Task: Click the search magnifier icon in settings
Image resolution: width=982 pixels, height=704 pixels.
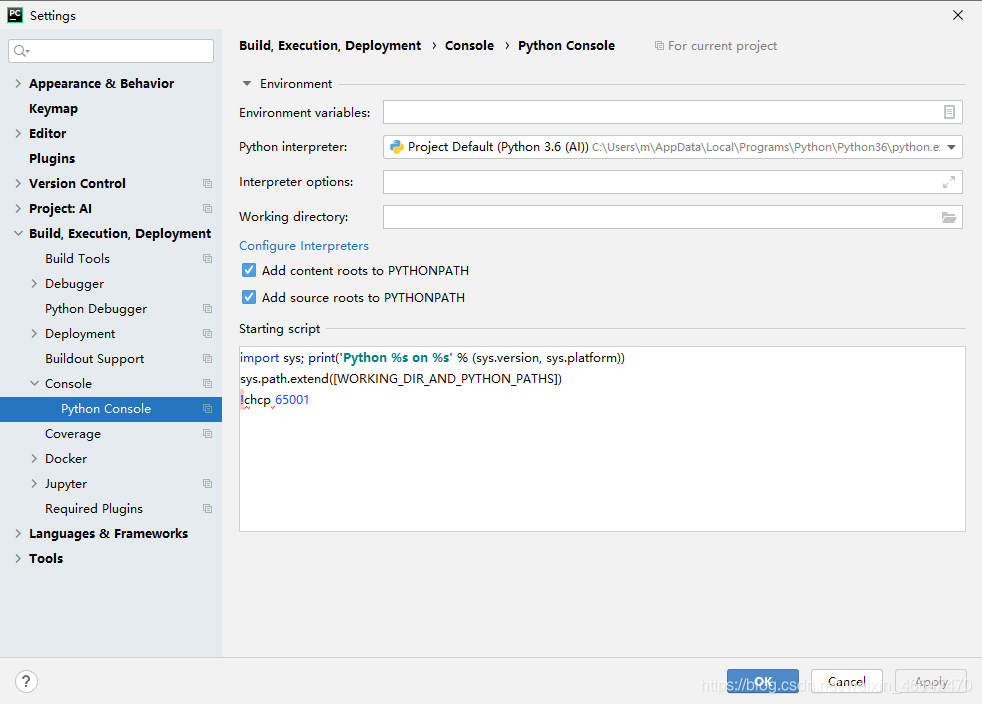Action: click(x=21, y=51)
